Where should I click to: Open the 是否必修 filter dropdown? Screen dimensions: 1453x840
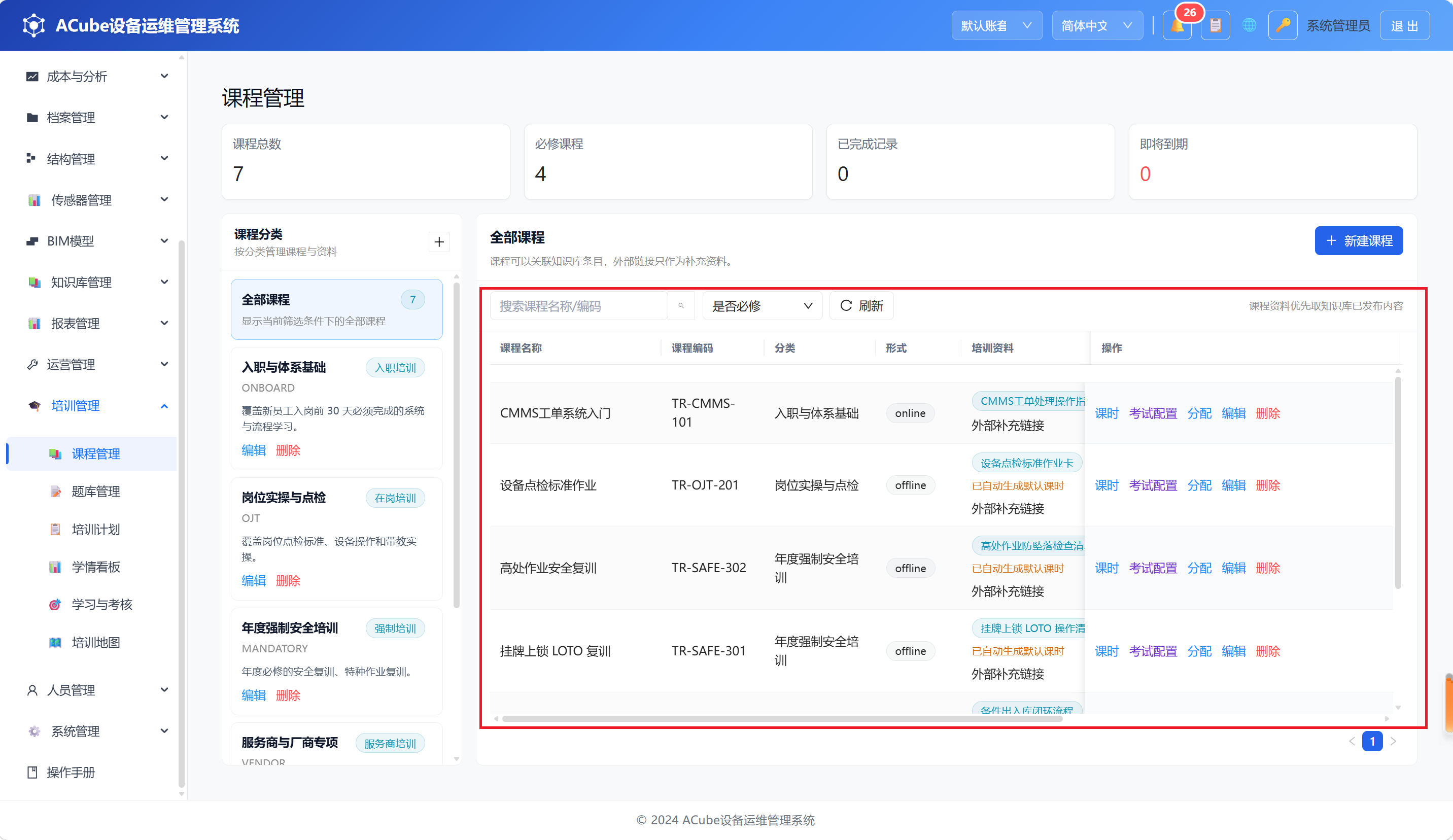(x=762, y=305)
